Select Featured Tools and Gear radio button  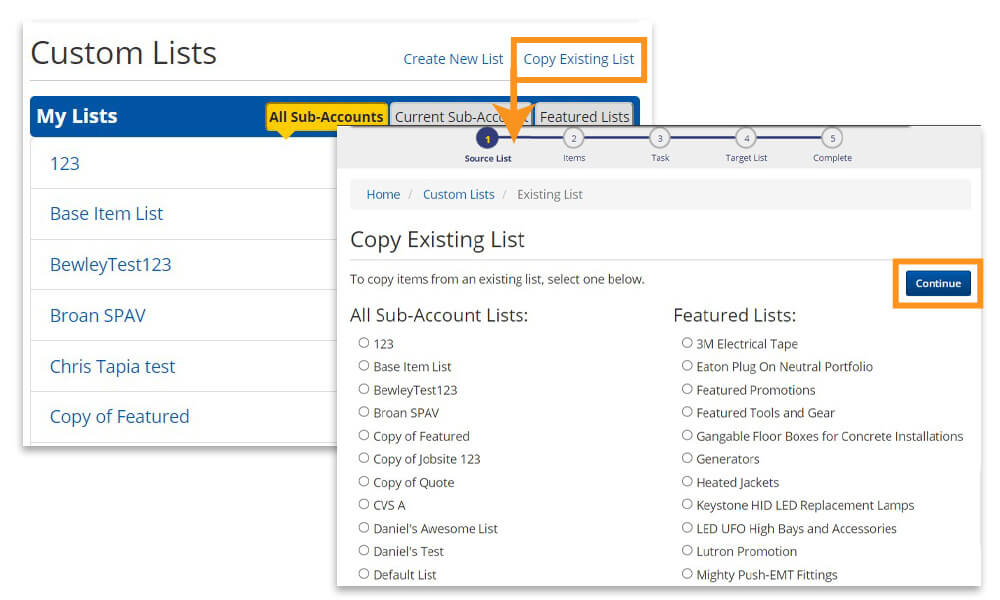pos(687,412)
